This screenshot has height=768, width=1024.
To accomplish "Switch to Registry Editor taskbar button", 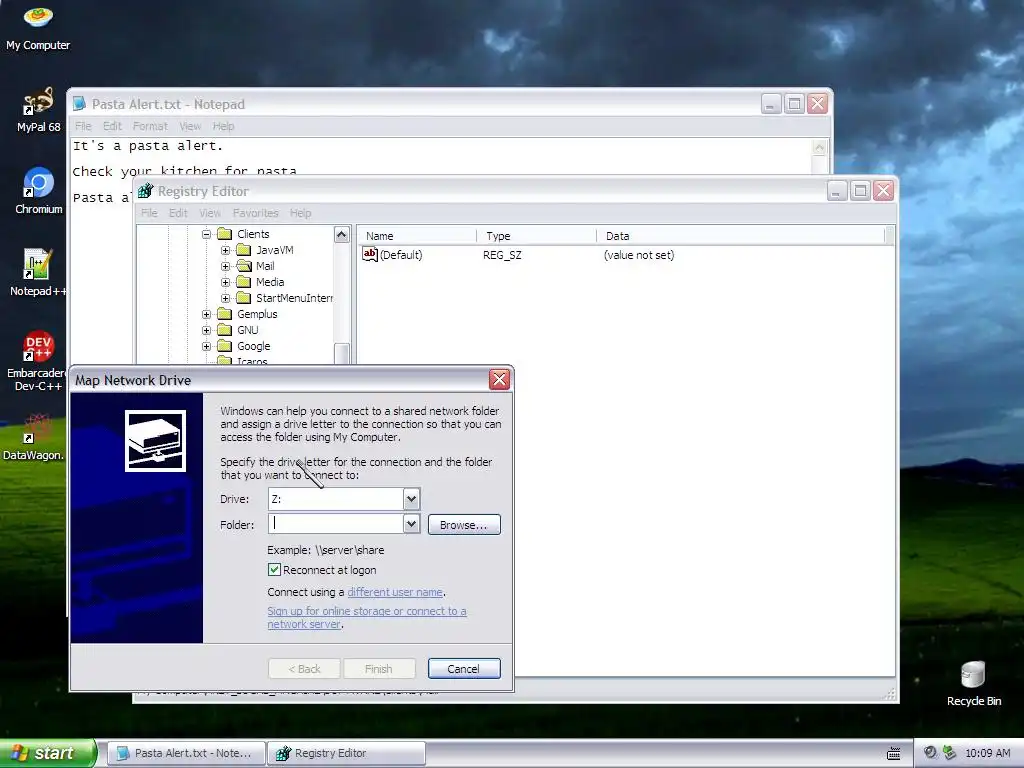I will coord(346,753).
